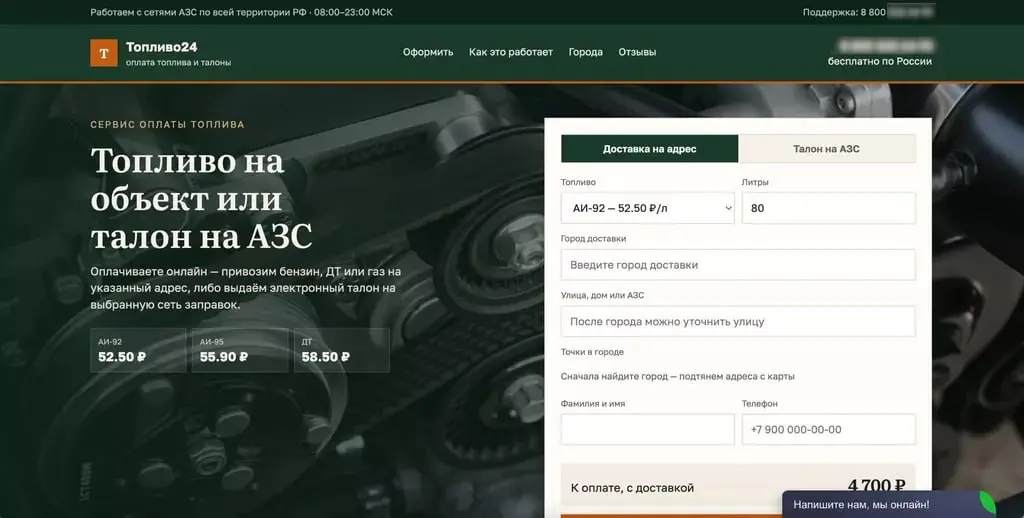
Task: Click the ДТ 58.50 ₽ price card
Action: point(342,350)
